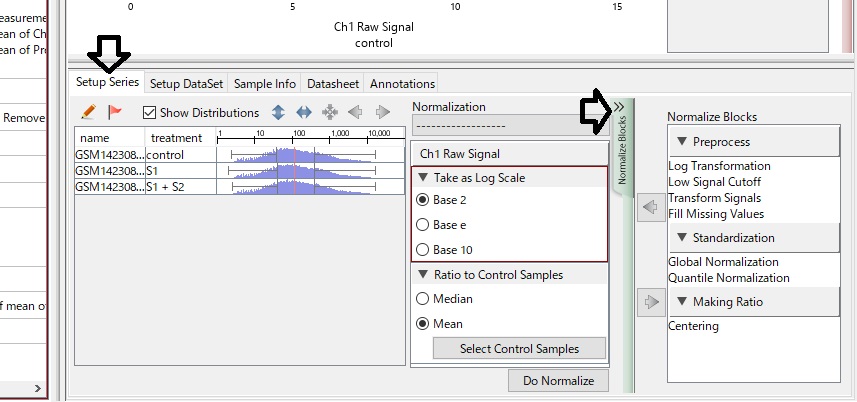Toggle the Show Distributions checkbox
Image resolution: width=857 pixels, height=402 pixels.
150,113
